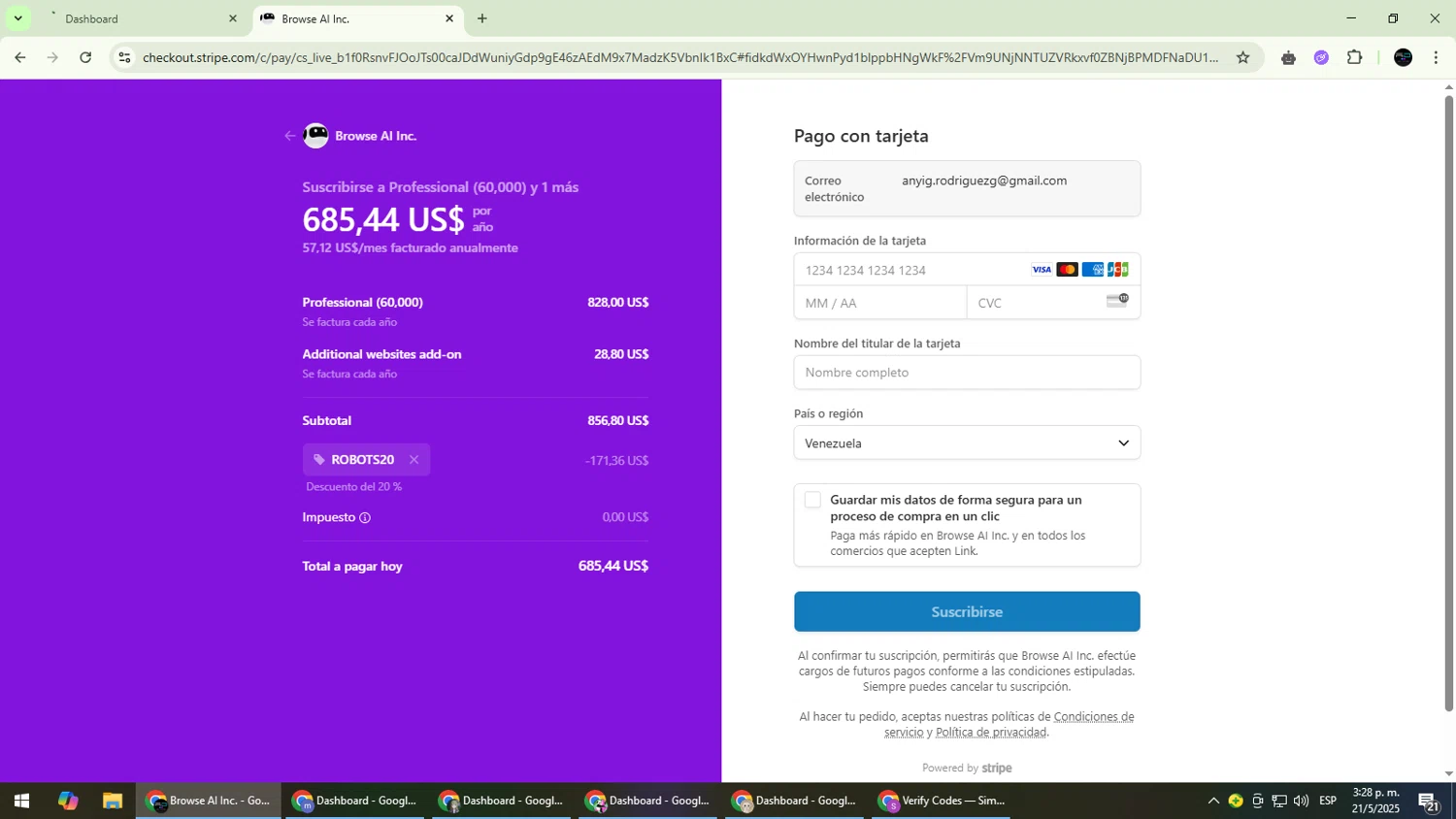Click the American Express logo

1093,270
